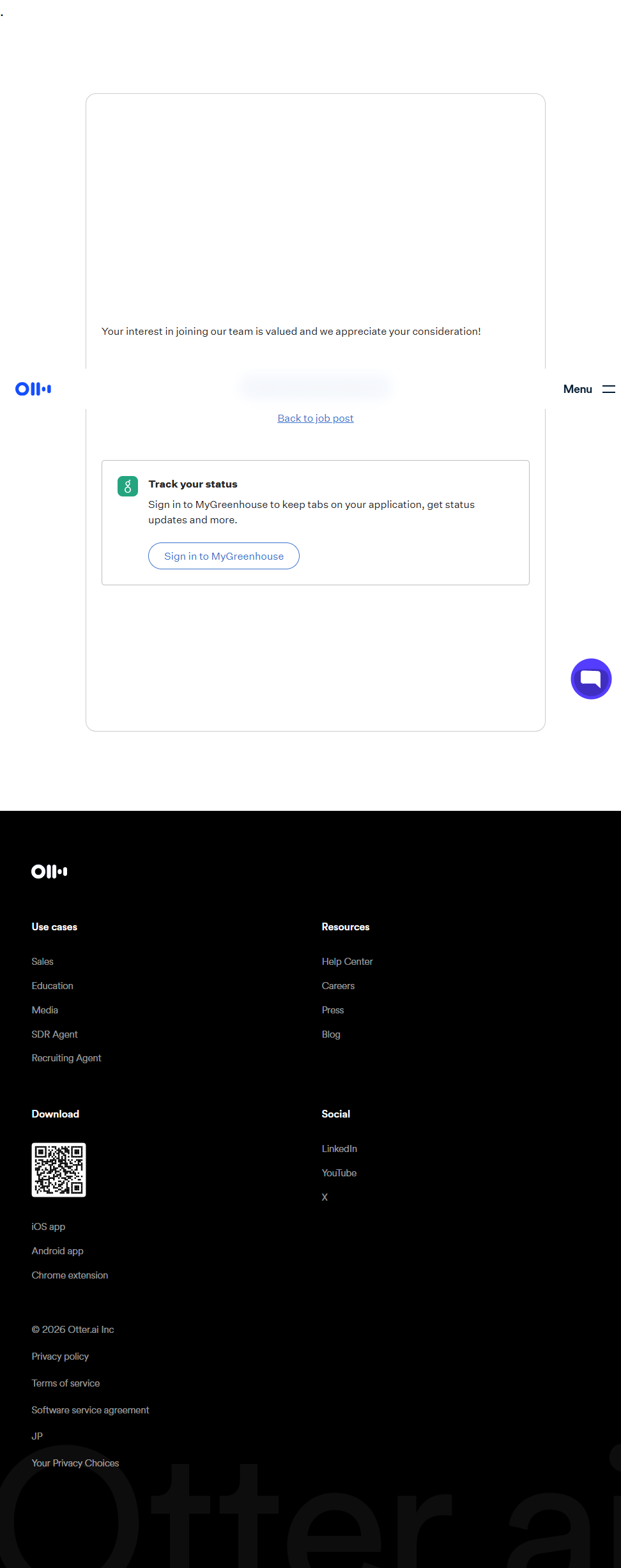Image resolution: width=621 pixels, height=1568 pixels.
Task: Open Your Privacy Choices
Action: 75,1463
